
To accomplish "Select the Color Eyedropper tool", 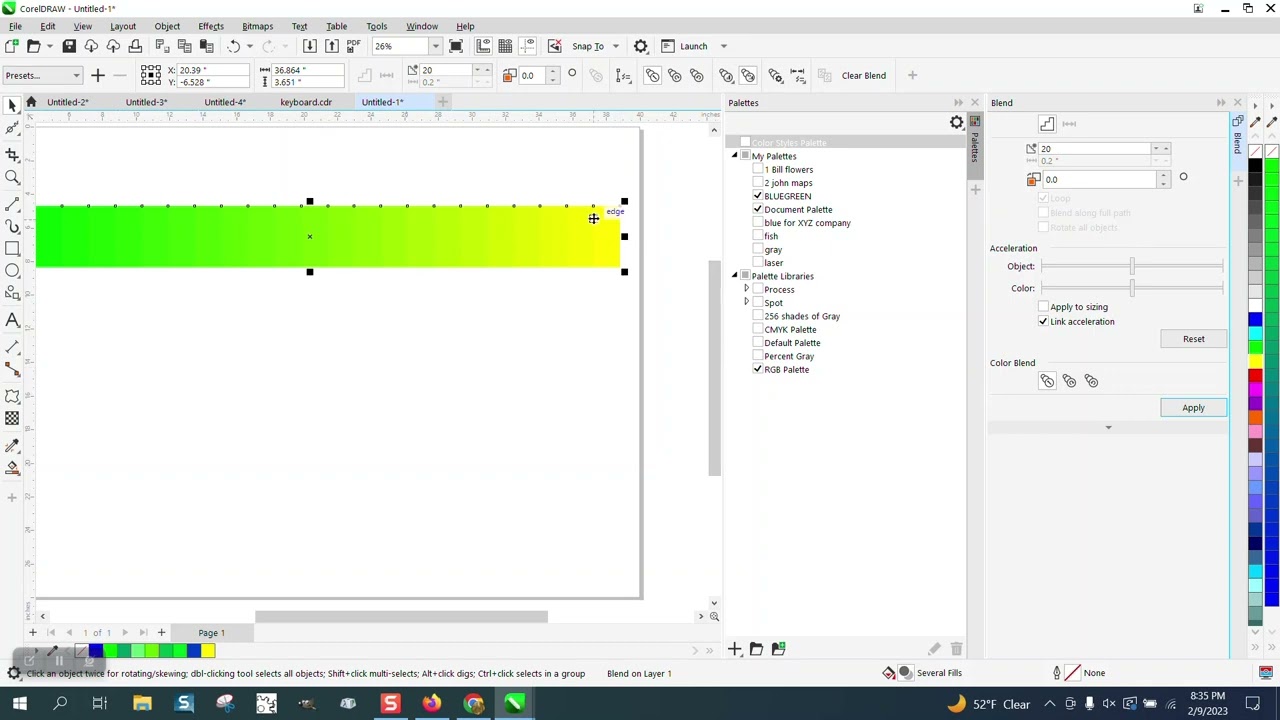I will point(12,445).
